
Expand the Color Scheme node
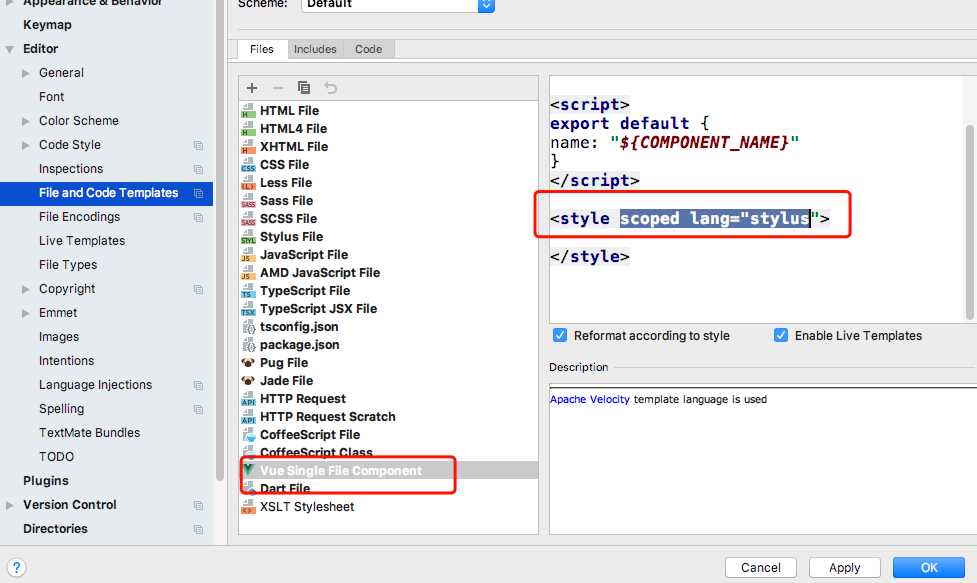26,121
